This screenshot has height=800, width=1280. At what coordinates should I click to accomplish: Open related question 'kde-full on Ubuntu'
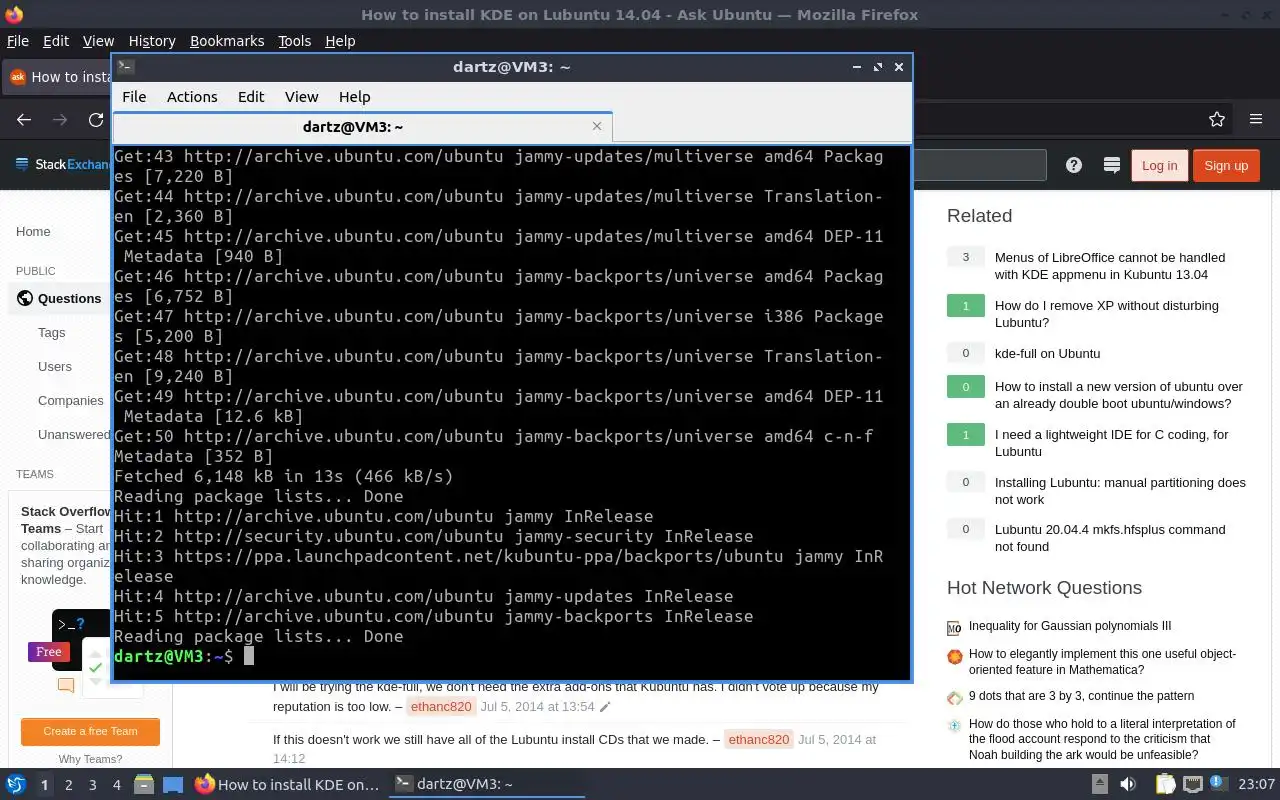click(1047, 353)
